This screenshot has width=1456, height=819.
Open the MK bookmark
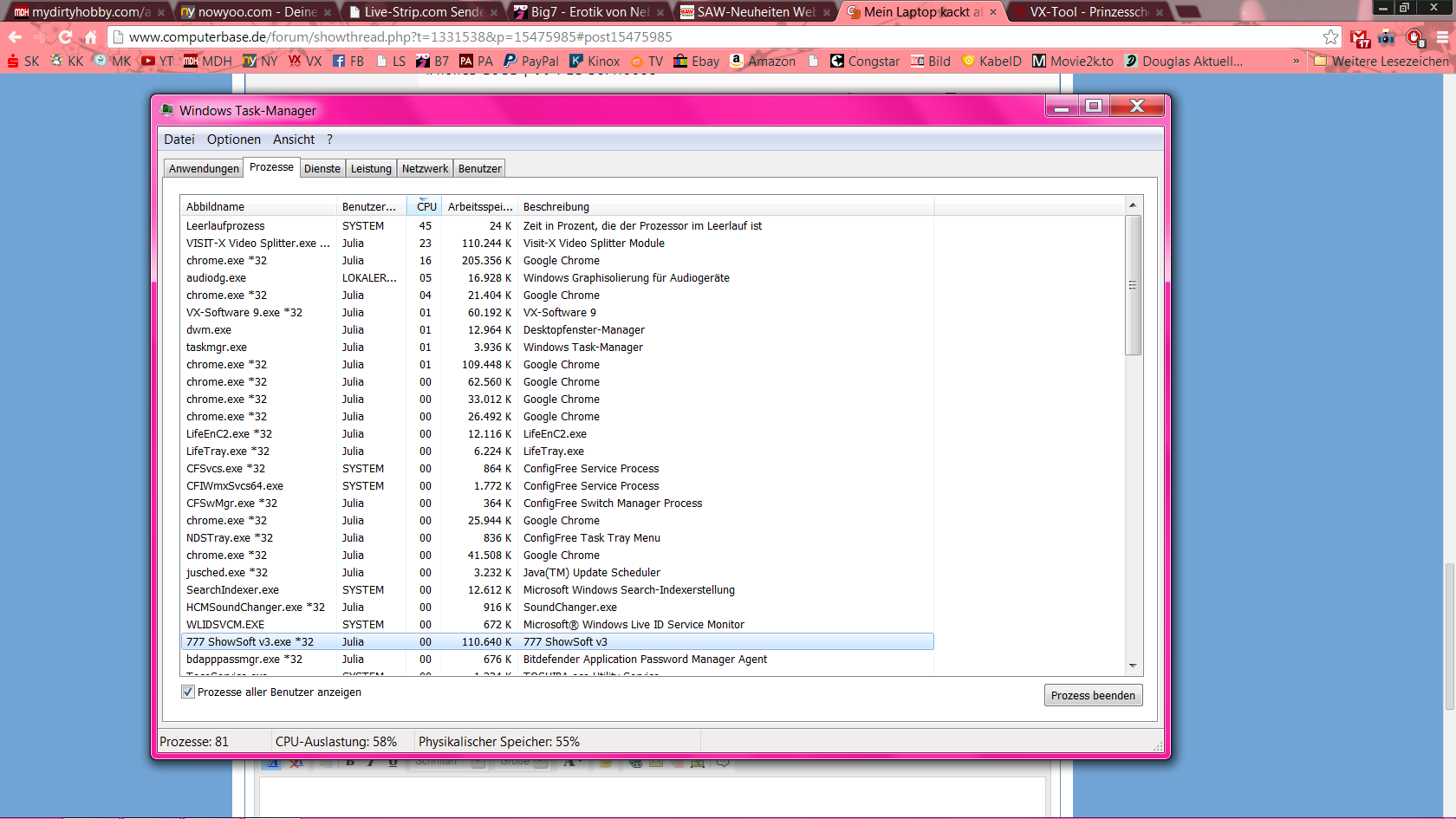[113, 62]
